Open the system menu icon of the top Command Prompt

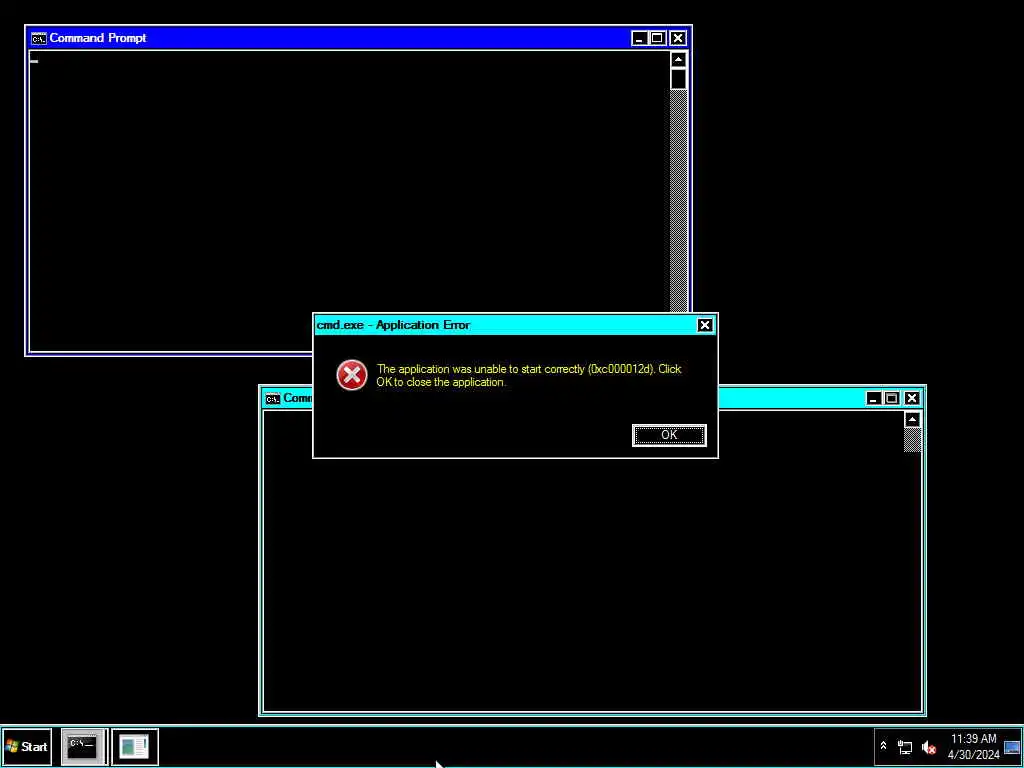click(39, 39)
